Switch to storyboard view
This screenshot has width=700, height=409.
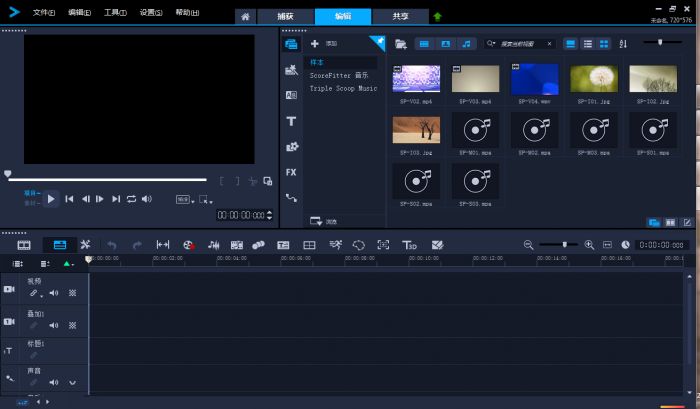pos(24,245)
